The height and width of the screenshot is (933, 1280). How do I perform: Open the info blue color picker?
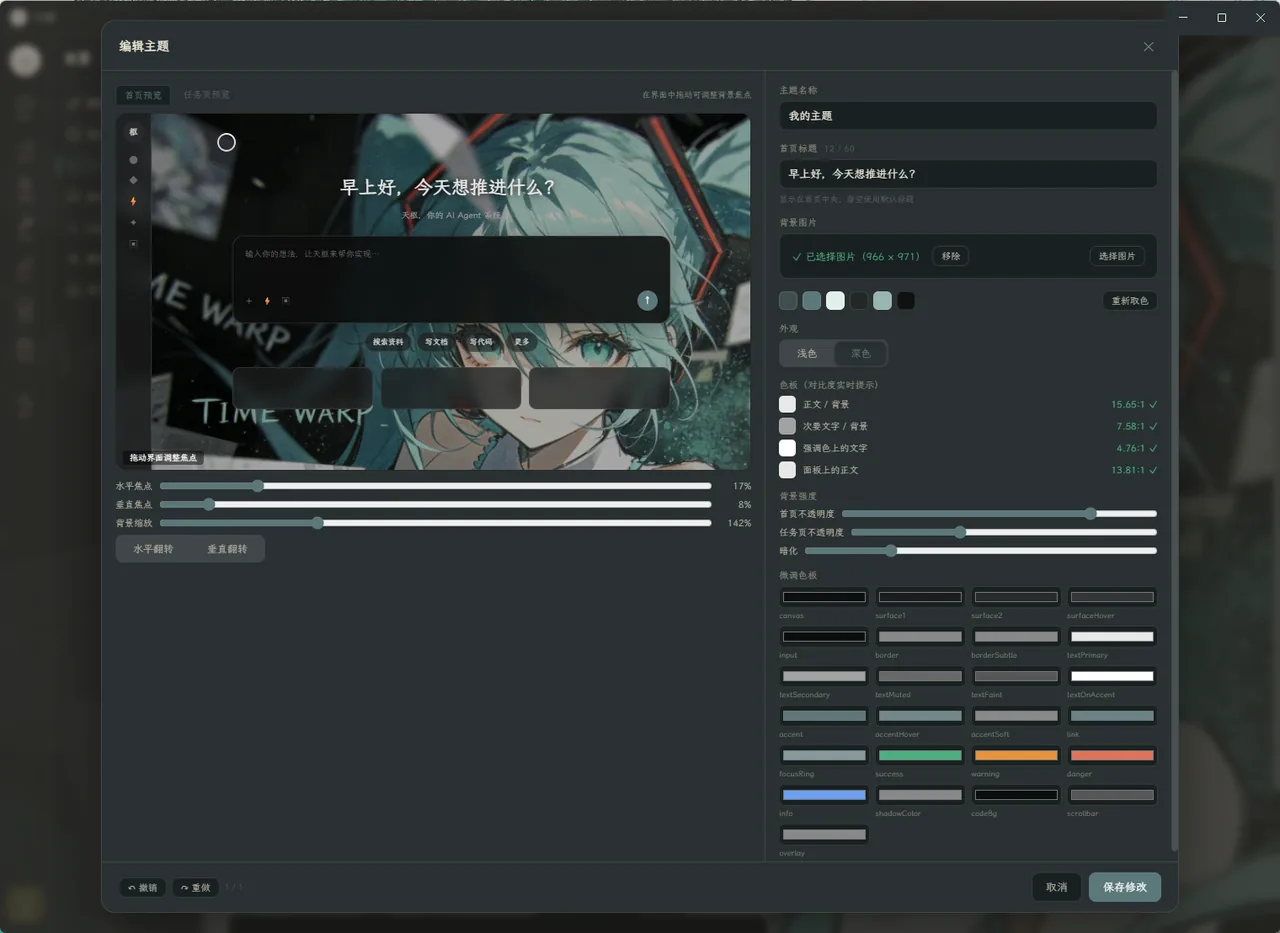(824, 795)
